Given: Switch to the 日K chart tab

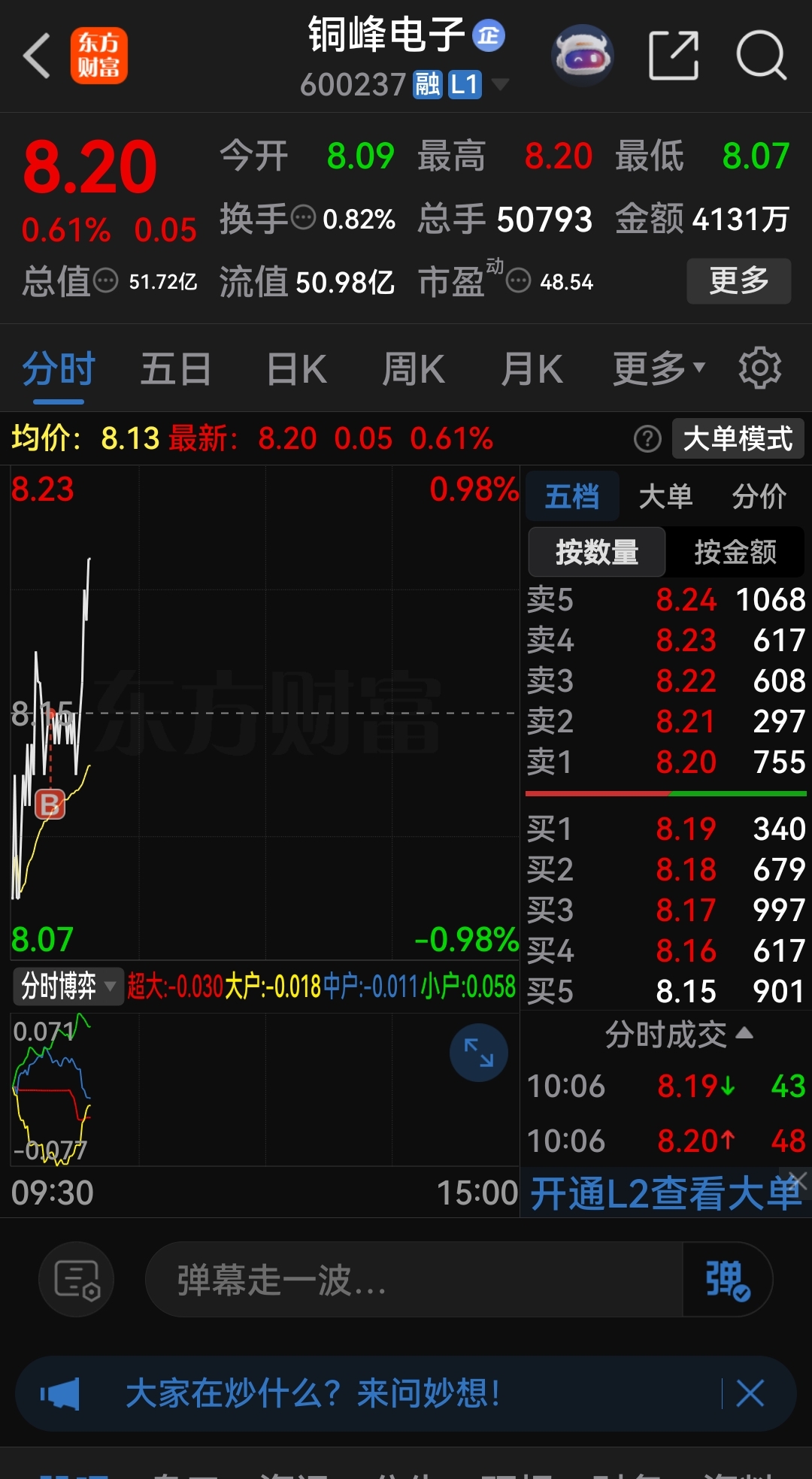Looking at the screenshot, I should pyautogui.click(x=296, y=369).
